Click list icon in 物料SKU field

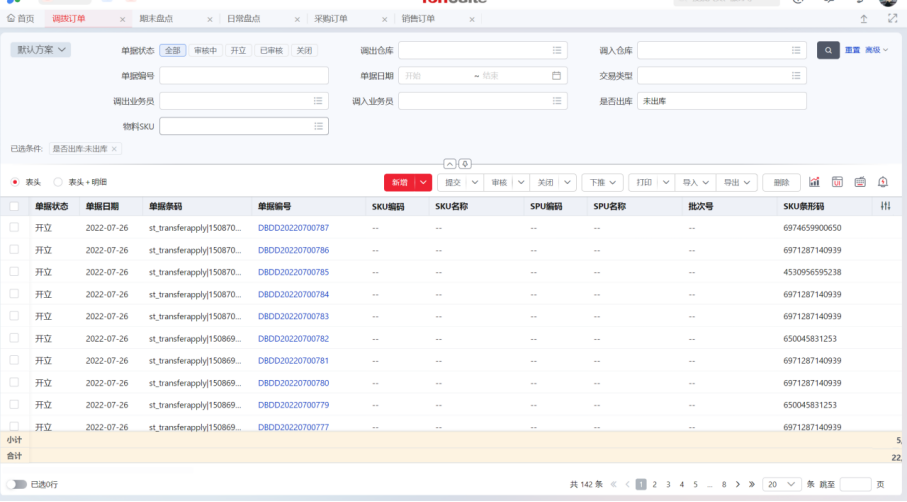click(x=318, y=126)
